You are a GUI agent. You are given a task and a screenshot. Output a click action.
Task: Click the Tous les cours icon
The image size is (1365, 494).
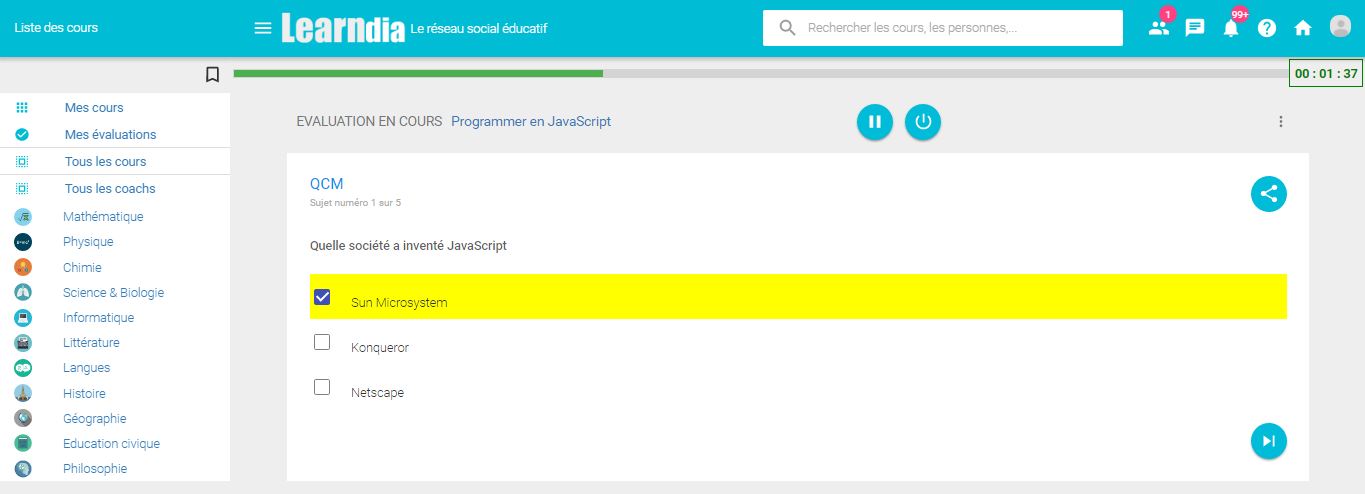pos(22,161)
